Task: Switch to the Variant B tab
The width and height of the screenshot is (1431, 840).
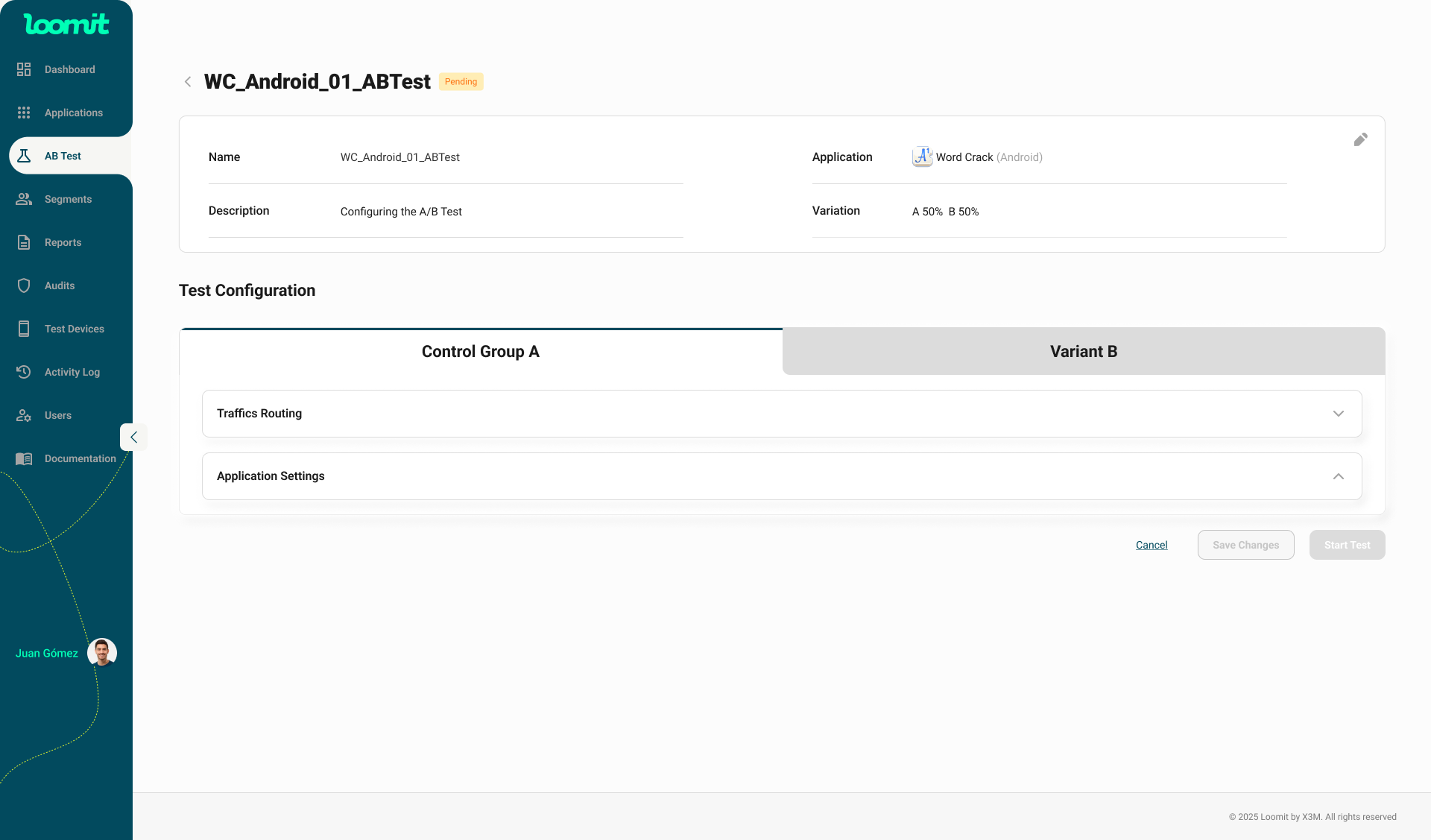Action: (x=1084, y=352)
